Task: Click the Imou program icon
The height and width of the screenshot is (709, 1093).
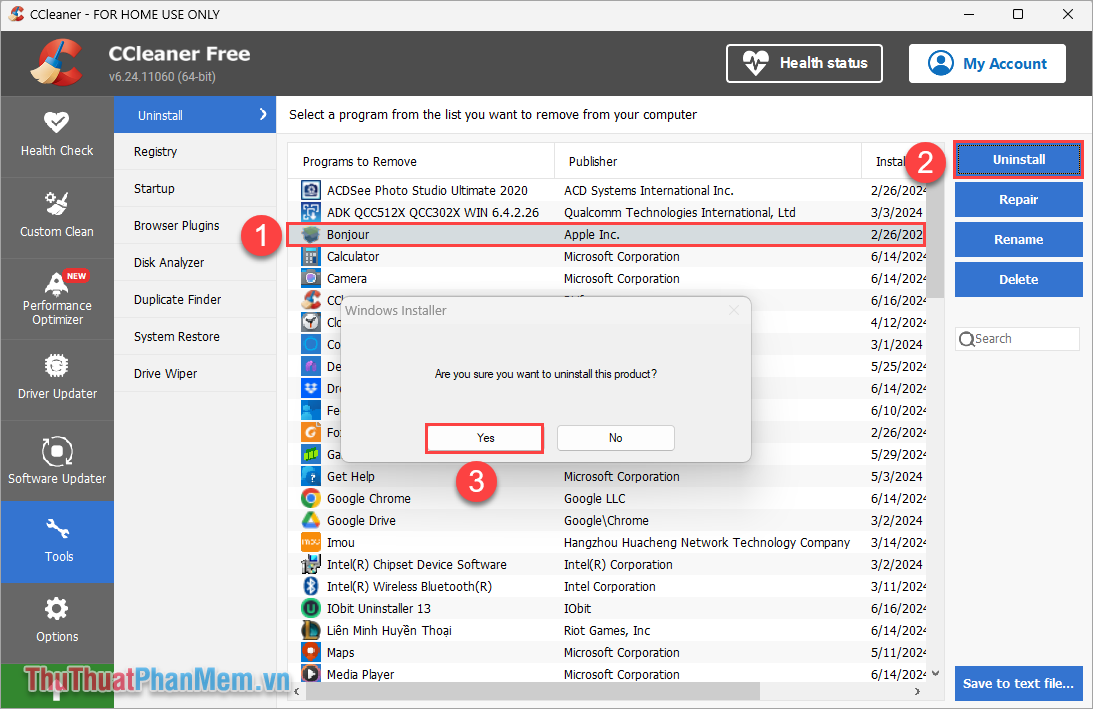Action: (x=310, y=542)
